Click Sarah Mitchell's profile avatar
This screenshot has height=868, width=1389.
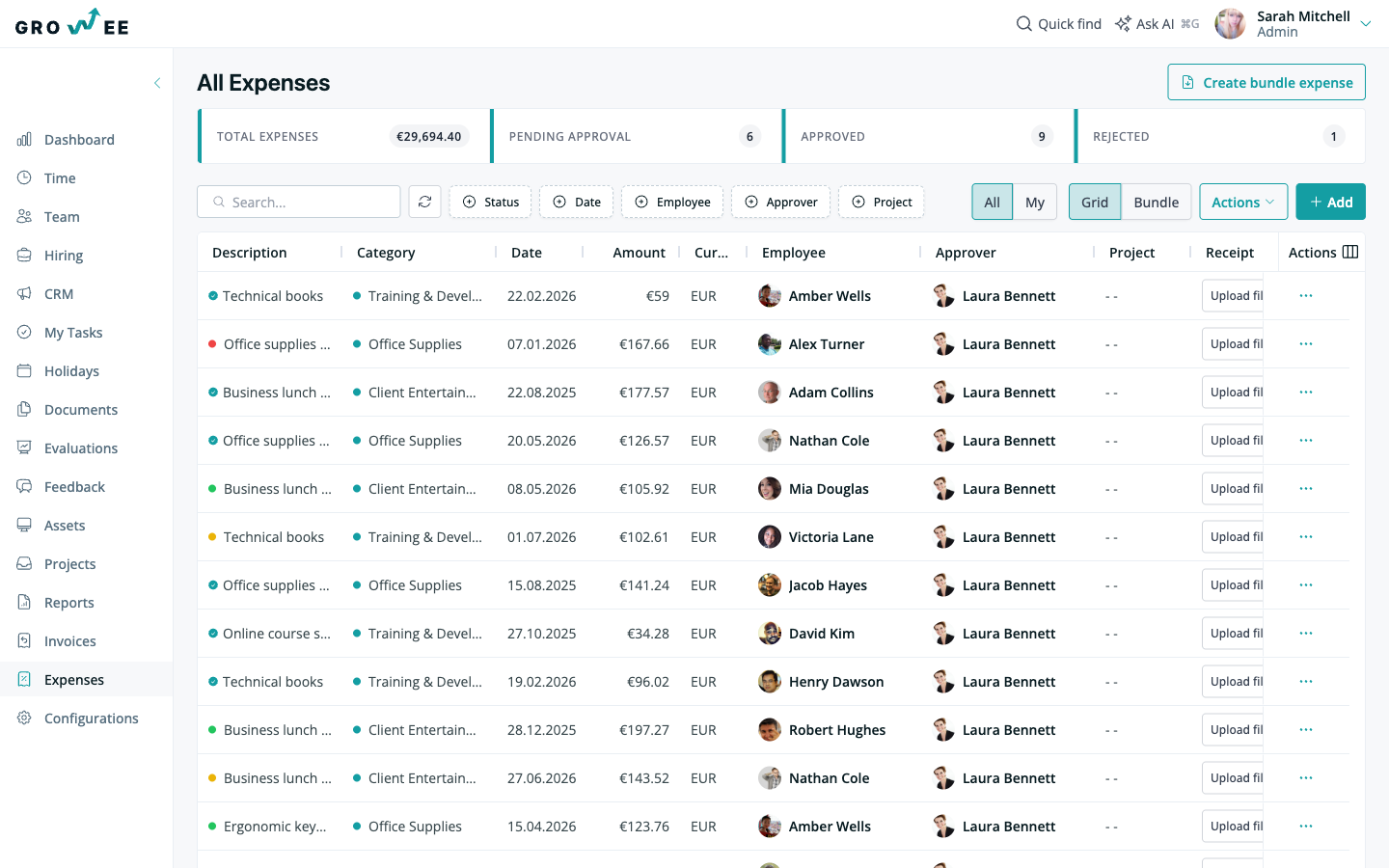pos(1230,23)
